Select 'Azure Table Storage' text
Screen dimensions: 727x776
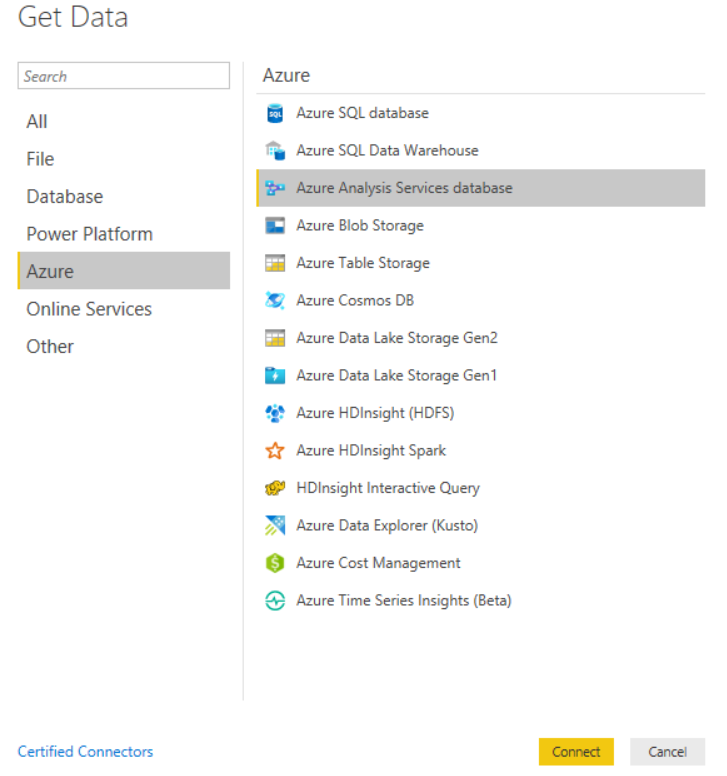click(363, 263)
